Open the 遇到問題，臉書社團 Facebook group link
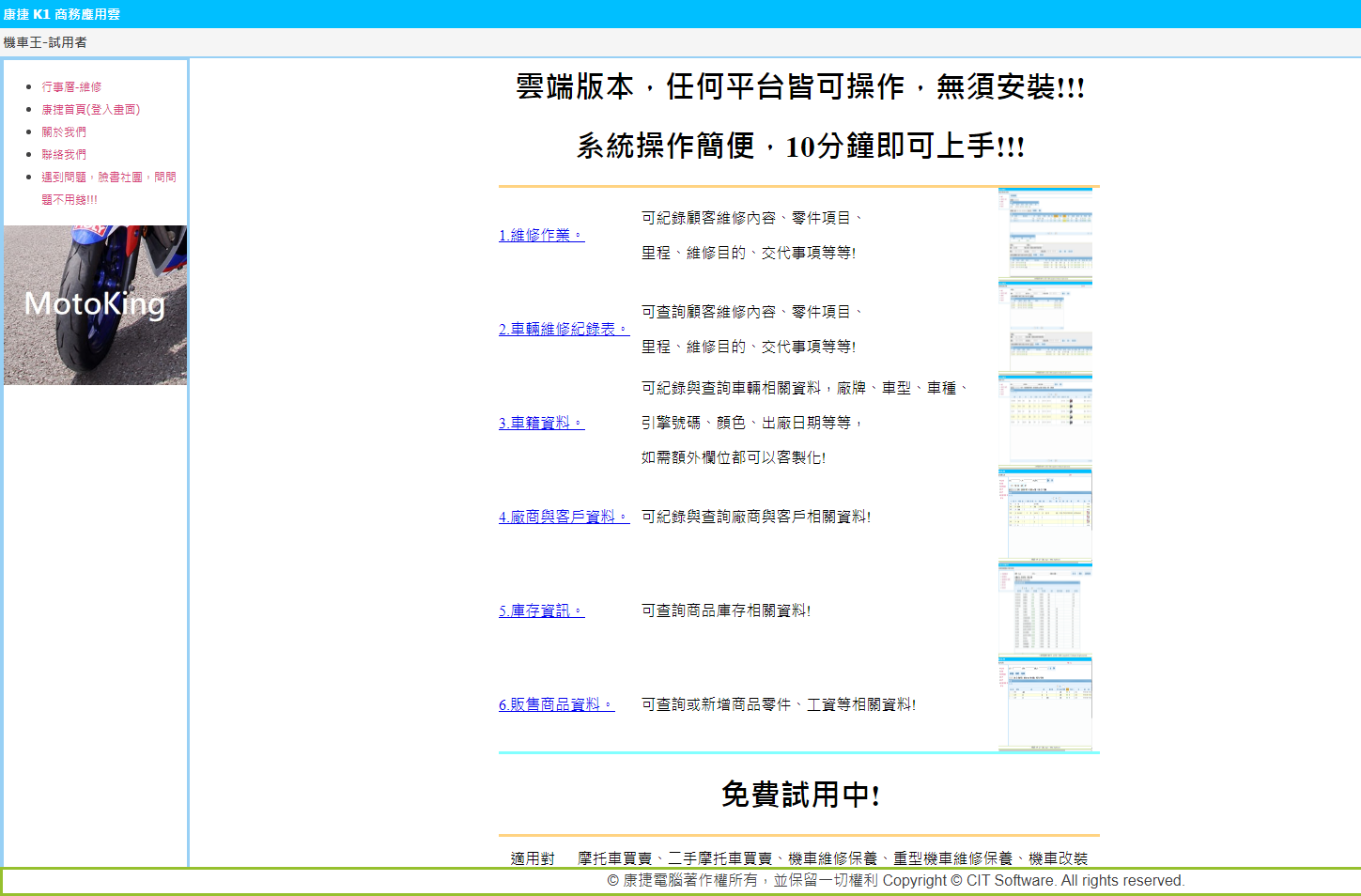The height and width of the screenshot is (896, 1361). pyautogui.click(x=108, y=178)
